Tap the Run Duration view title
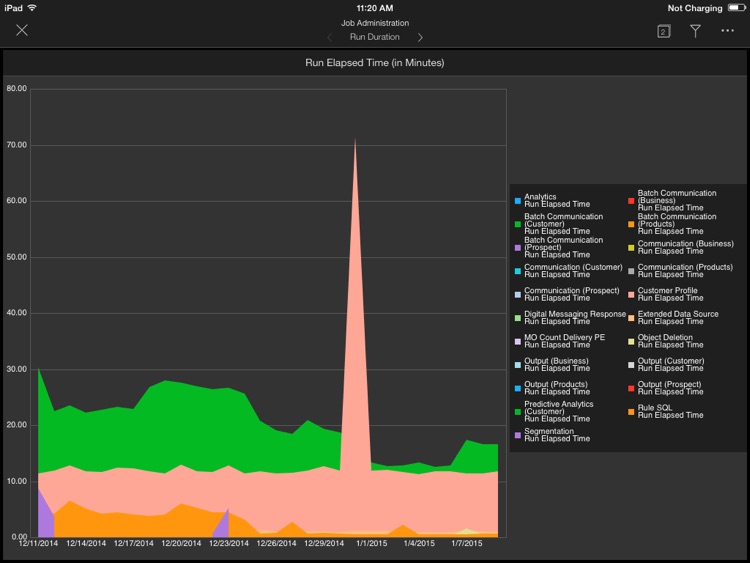This screenshot has height=563, width=750. (x=375, y=37)
